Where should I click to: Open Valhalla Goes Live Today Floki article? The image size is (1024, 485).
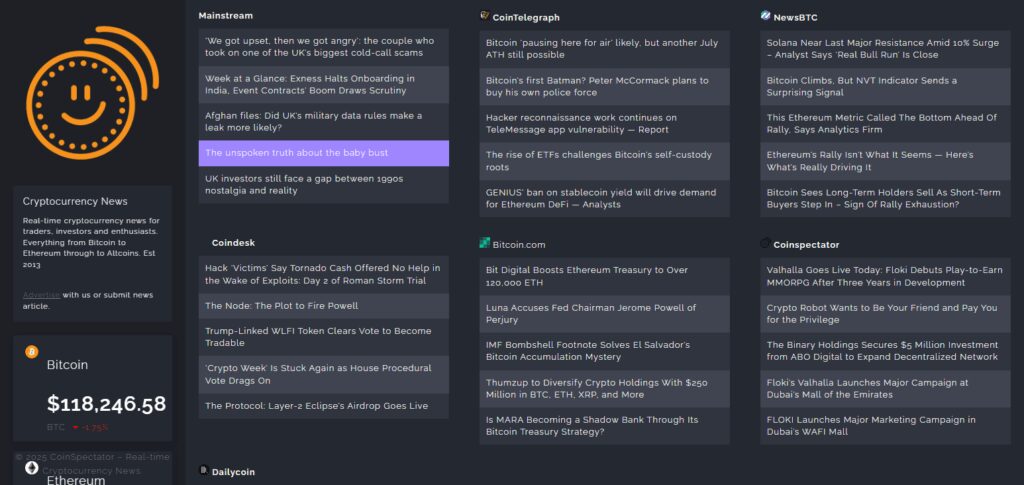pyautogui.click(x=885, y=276)
